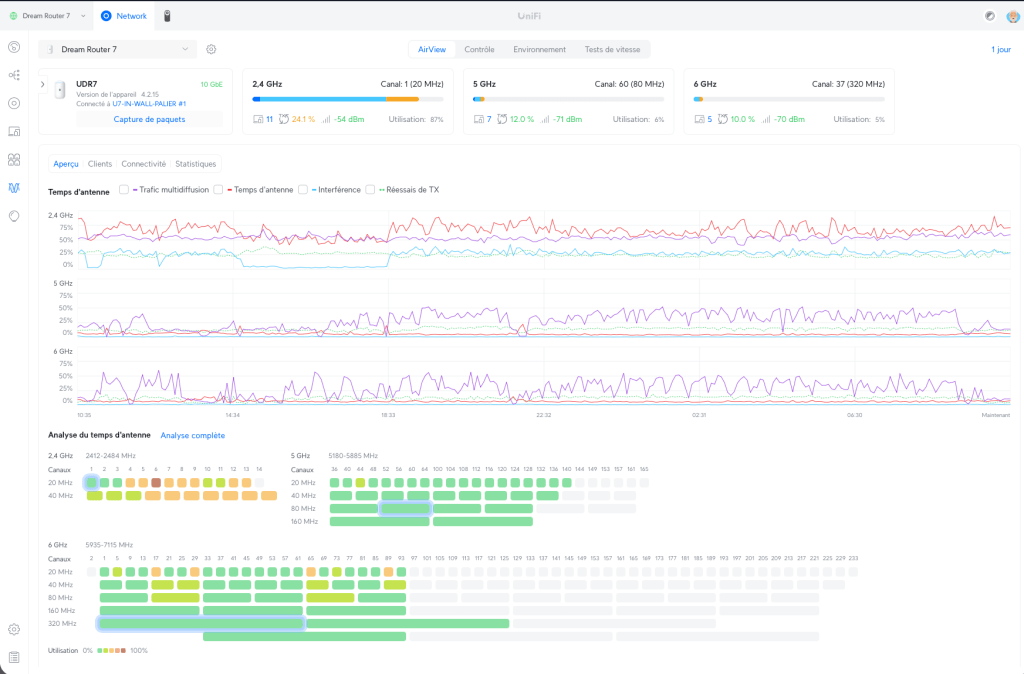Expand the UDR7 device card chevron

point(43,85)
